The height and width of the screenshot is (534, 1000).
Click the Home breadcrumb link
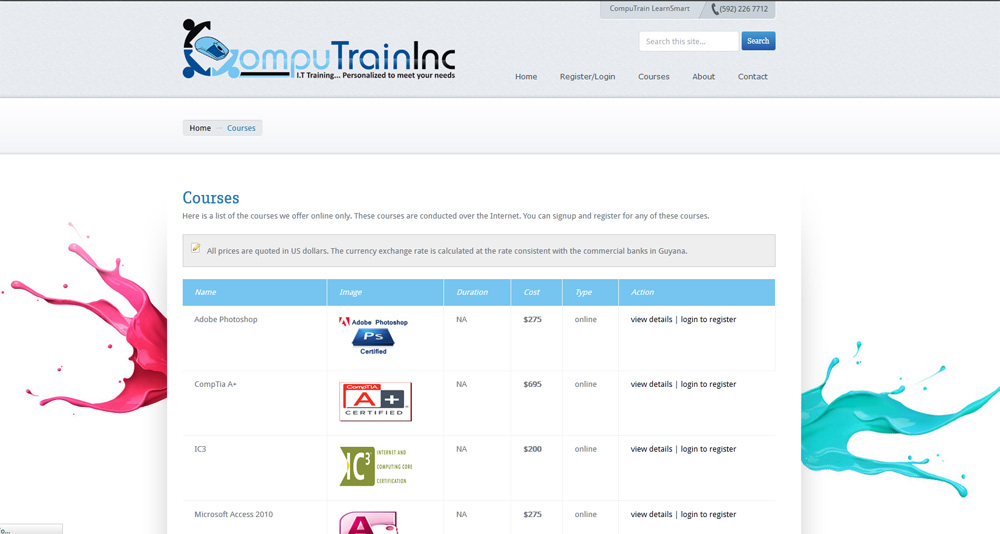tap(200, 128)
